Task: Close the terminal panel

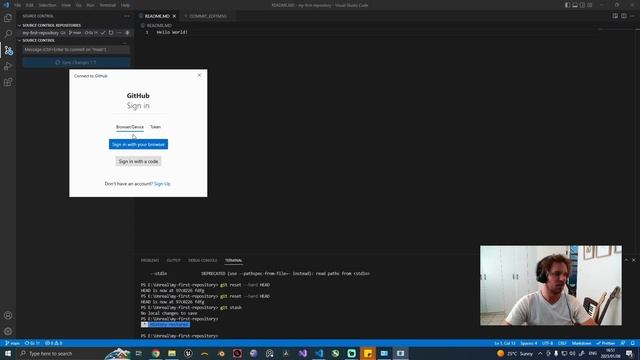Action: pos(634,260)
